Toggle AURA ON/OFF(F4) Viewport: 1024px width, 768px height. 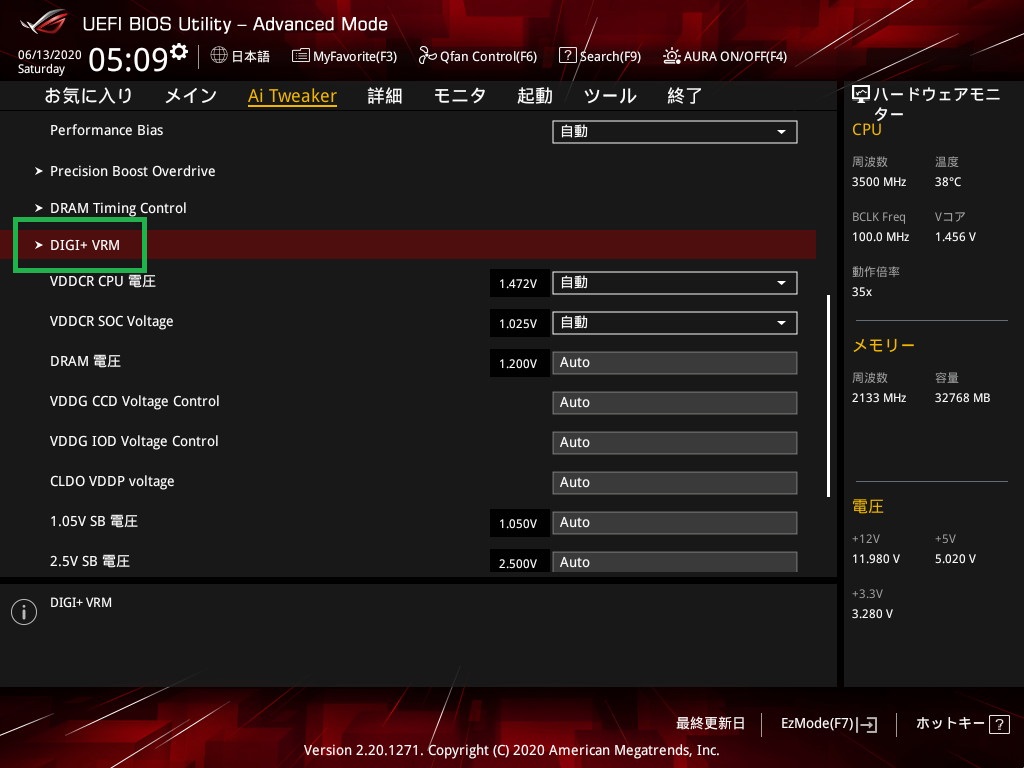(725, 56)
